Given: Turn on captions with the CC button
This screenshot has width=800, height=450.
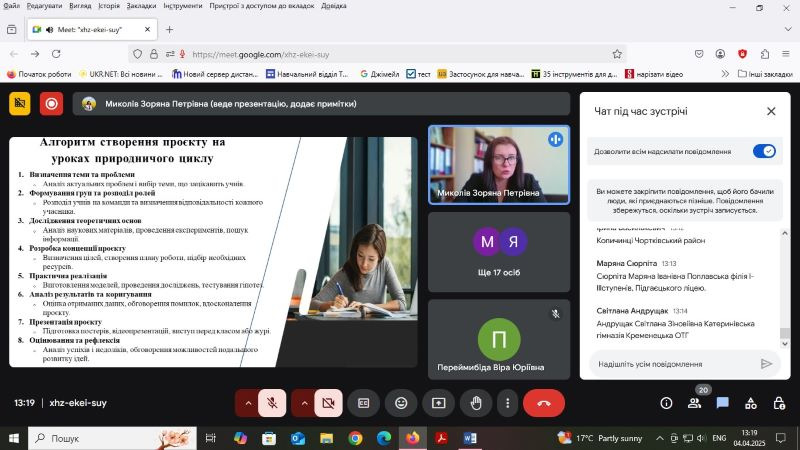Looking at the screenshot, I should pyautogui.click(x=363, y=403).
